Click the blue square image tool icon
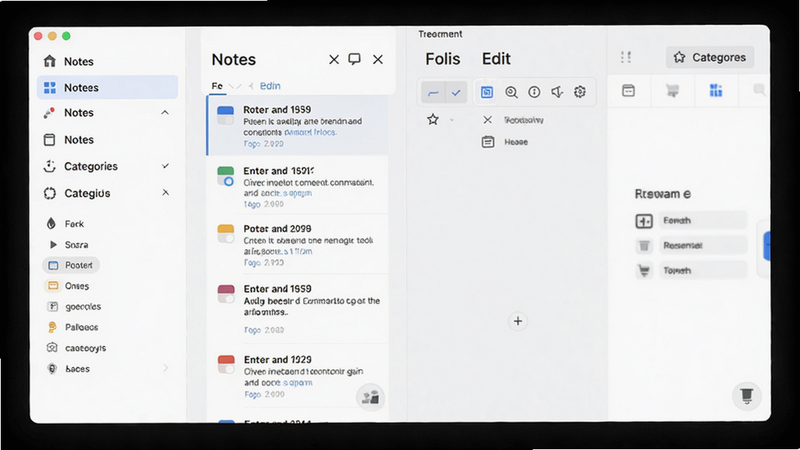Image resolution: width=800 pixels, height=450 pixels. click(487, 92)
